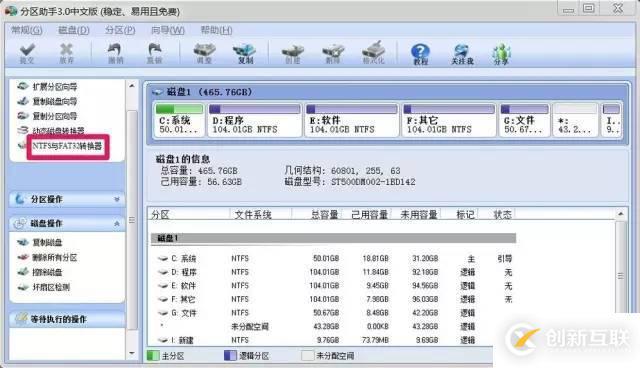This screenshot has height=368, width=640.
Task: Click the 关注我 (follow me) toolbar icon
Action: click(462, 54)
